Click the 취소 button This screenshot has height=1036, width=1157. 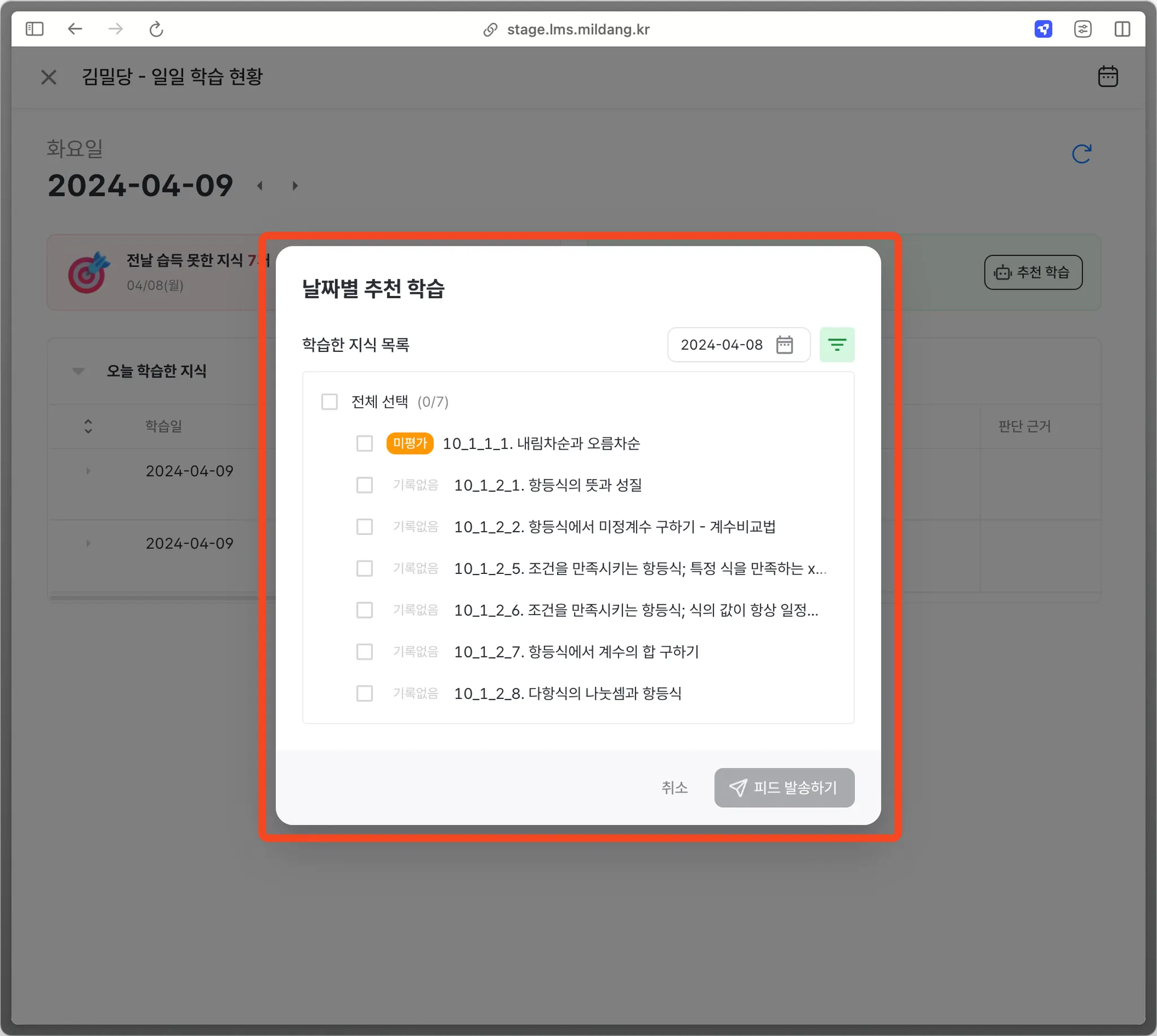(674, 787)
